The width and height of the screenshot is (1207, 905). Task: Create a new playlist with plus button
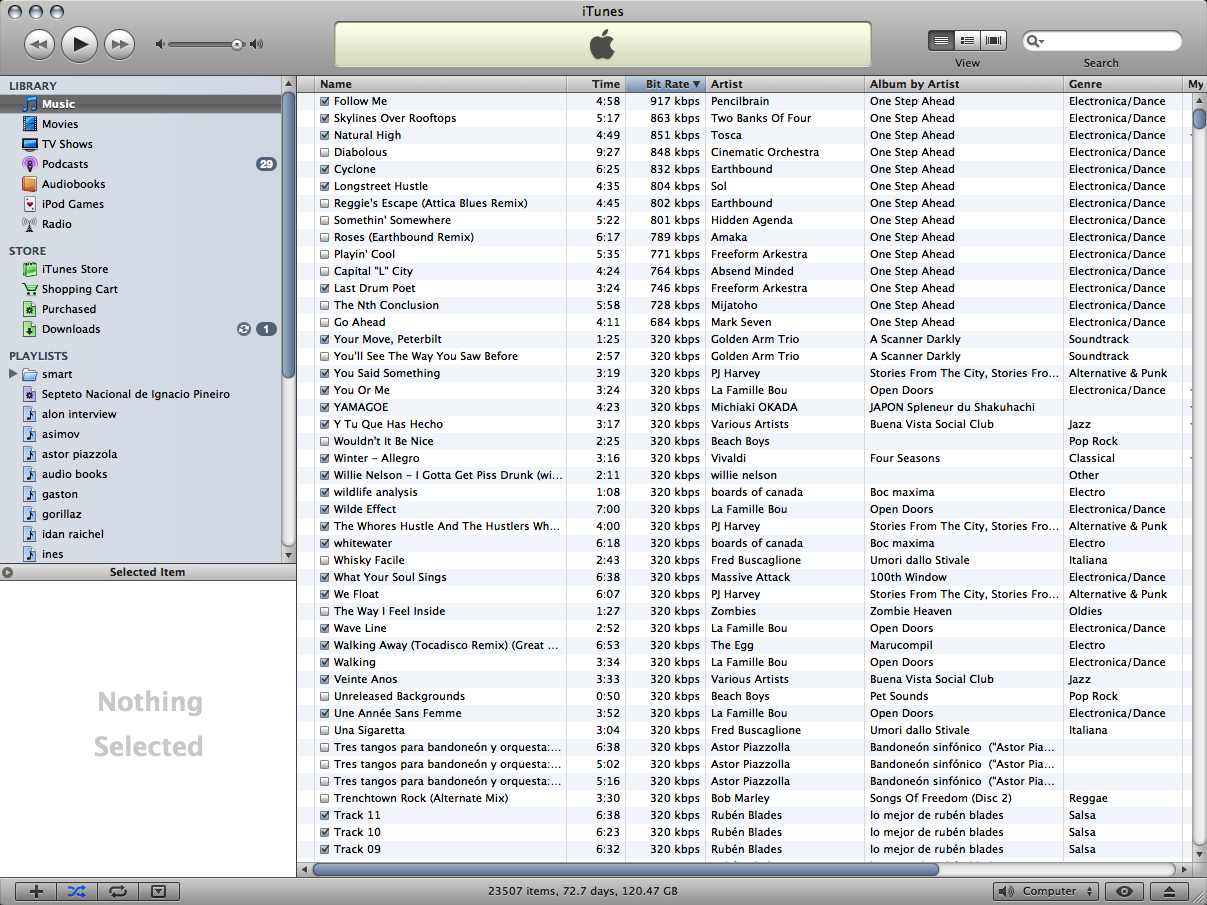coord(36,891)
